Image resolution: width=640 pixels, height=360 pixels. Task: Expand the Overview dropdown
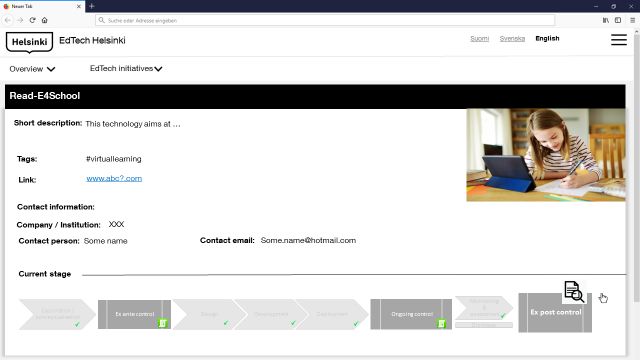32,69
